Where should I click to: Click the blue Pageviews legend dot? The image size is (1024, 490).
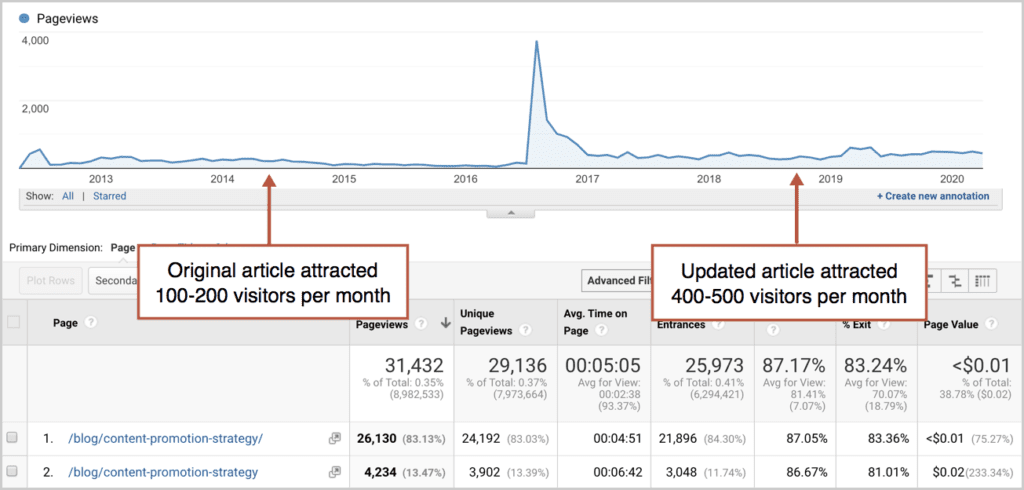[25, 19]
